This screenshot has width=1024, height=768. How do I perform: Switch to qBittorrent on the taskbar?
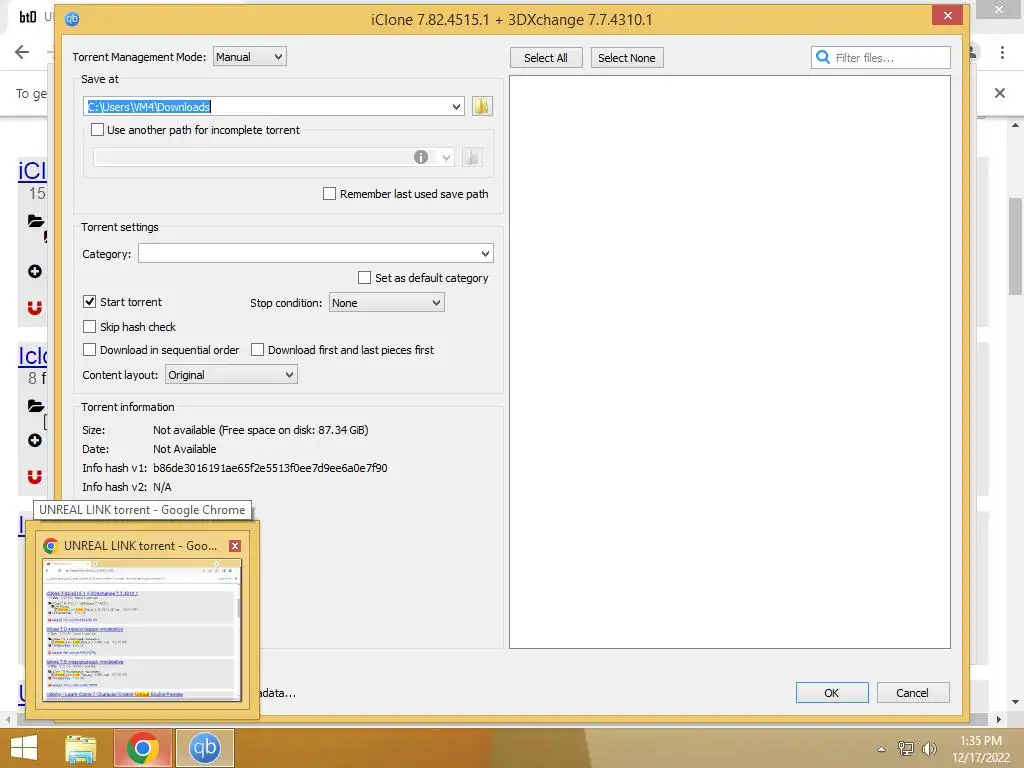click(x=204, y=748)
